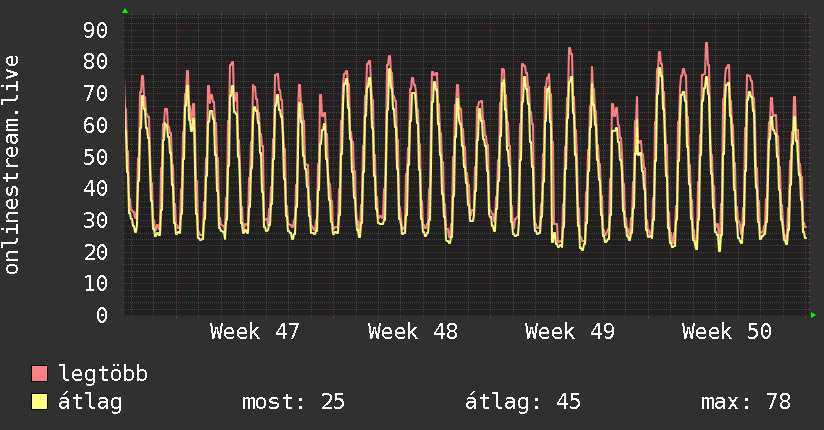Click the green arrow at x-axis end
Viewport: 824px width, 430px height.
click(813, 315)
